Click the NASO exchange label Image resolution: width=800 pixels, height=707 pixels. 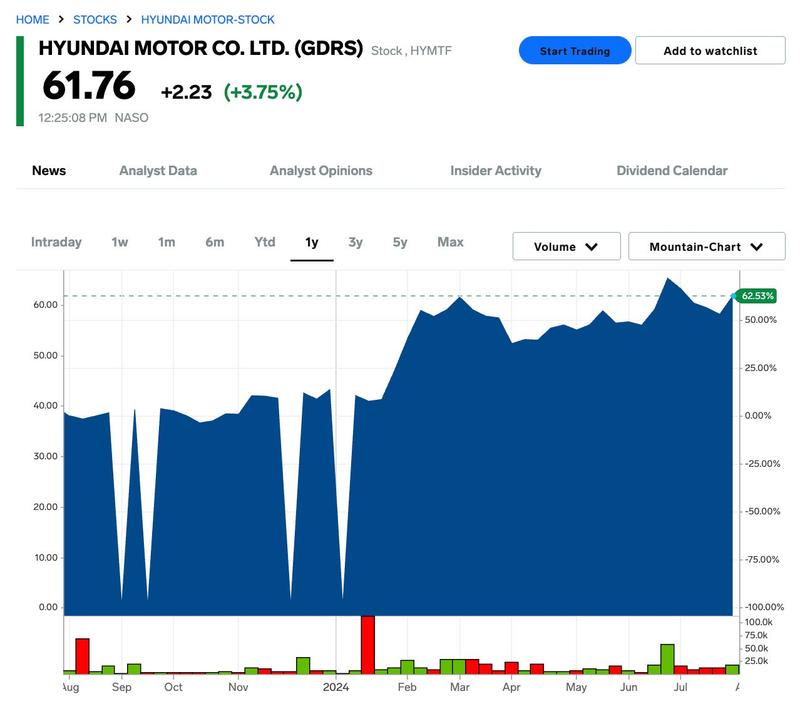click(x=132, y=118)
